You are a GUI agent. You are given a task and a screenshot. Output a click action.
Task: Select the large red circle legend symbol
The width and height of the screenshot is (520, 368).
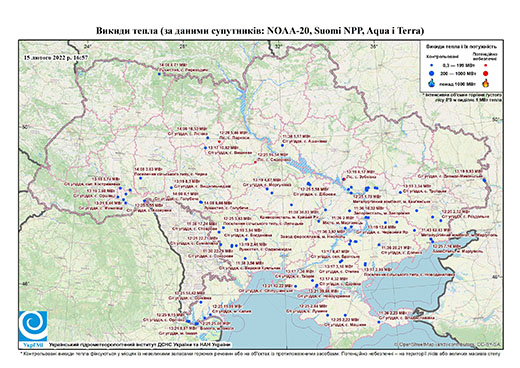[x=486, y=74]
